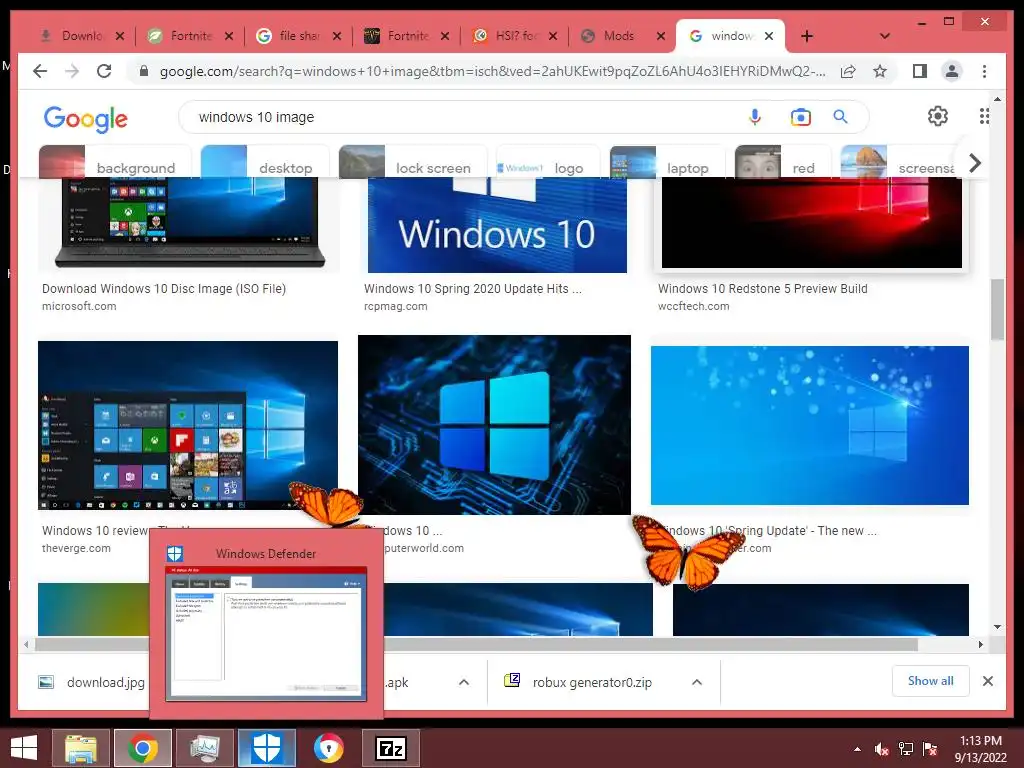The image size is (1024, 768).
Task: Open Windows 10 Redstone 5 Preview Build link
Action: [x=763, y=289]
